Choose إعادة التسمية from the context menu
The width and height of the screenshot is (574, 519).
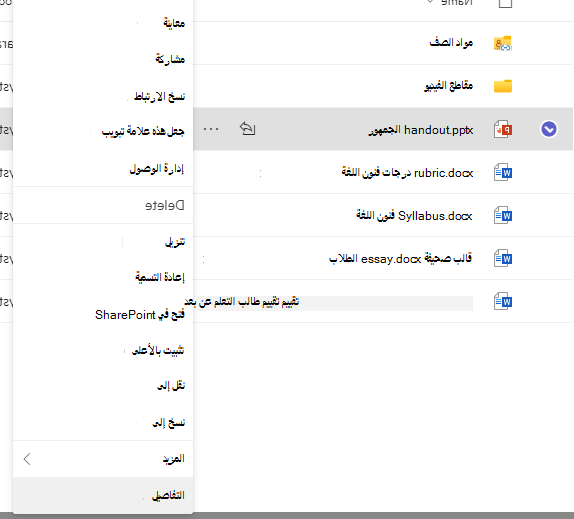click(103, 277)
